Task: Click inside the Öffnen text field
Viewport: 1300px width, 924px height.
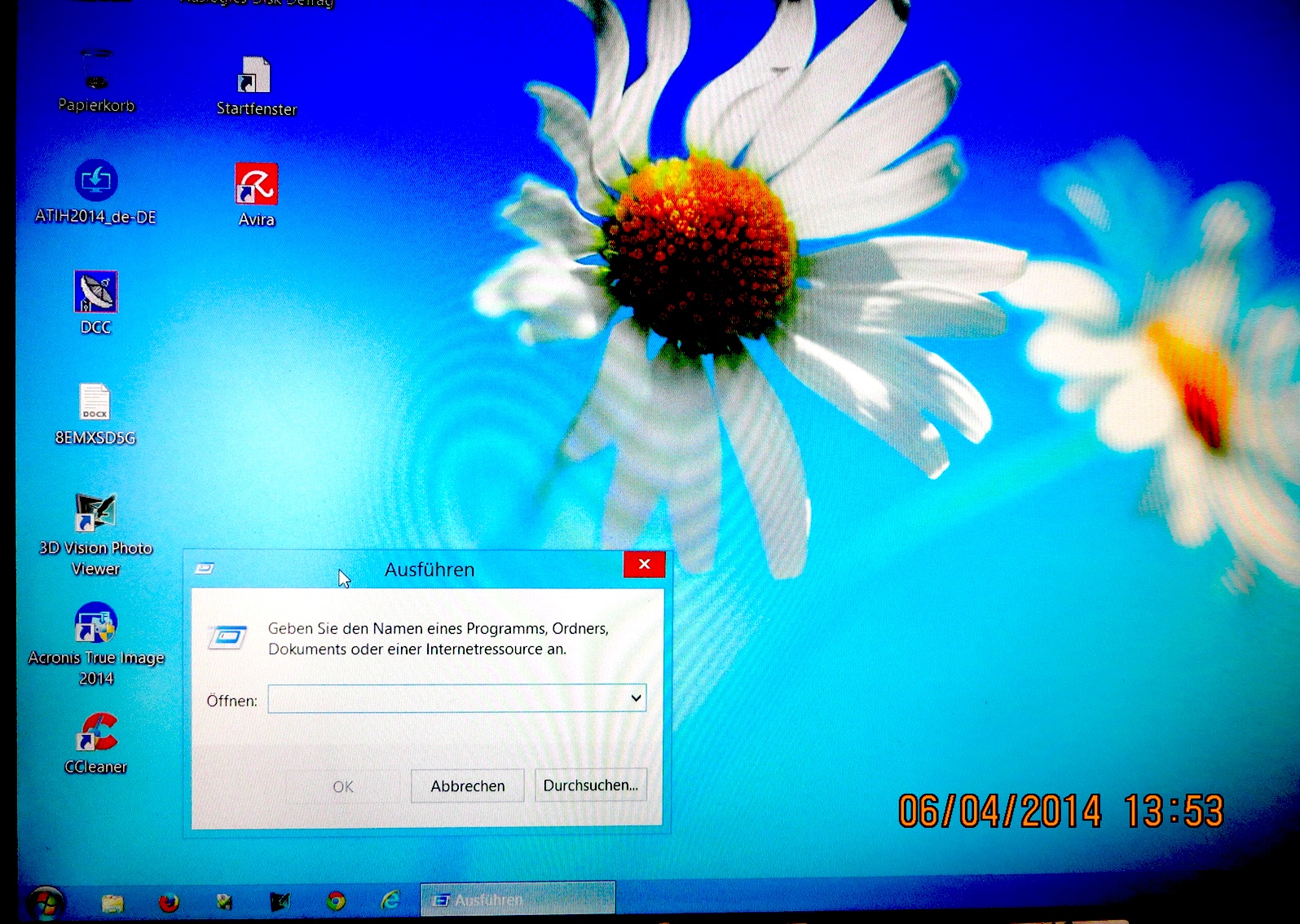Action: (x=447, y=698)
